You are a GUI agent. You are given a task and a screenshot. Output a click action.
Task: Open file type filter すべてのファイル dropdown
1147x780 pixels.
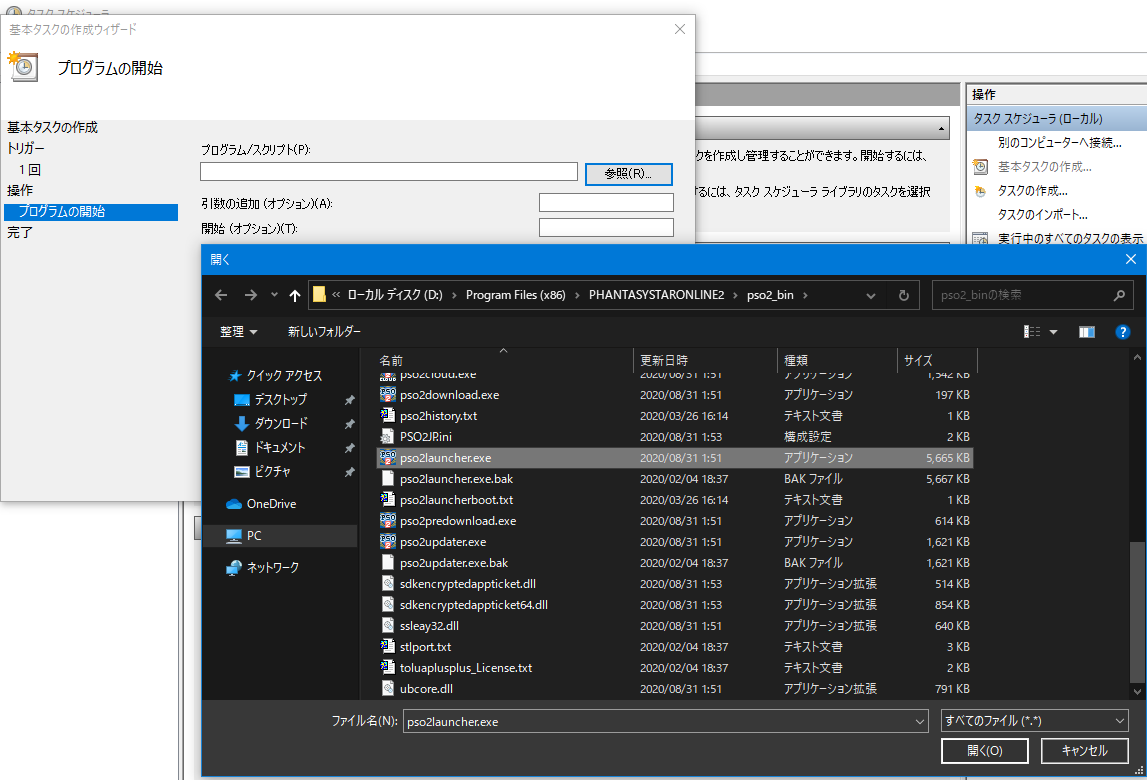pos(1034,721)
